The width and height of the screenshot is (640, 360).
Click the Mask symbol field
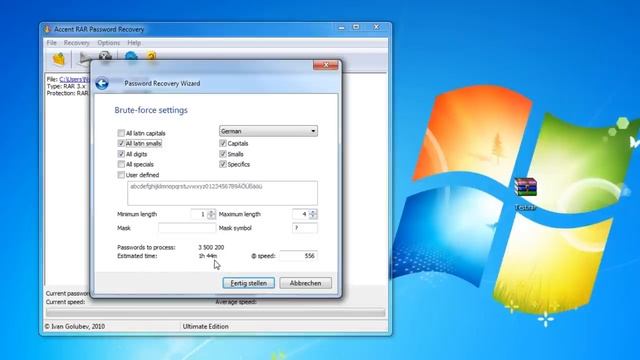pos(305,228)
